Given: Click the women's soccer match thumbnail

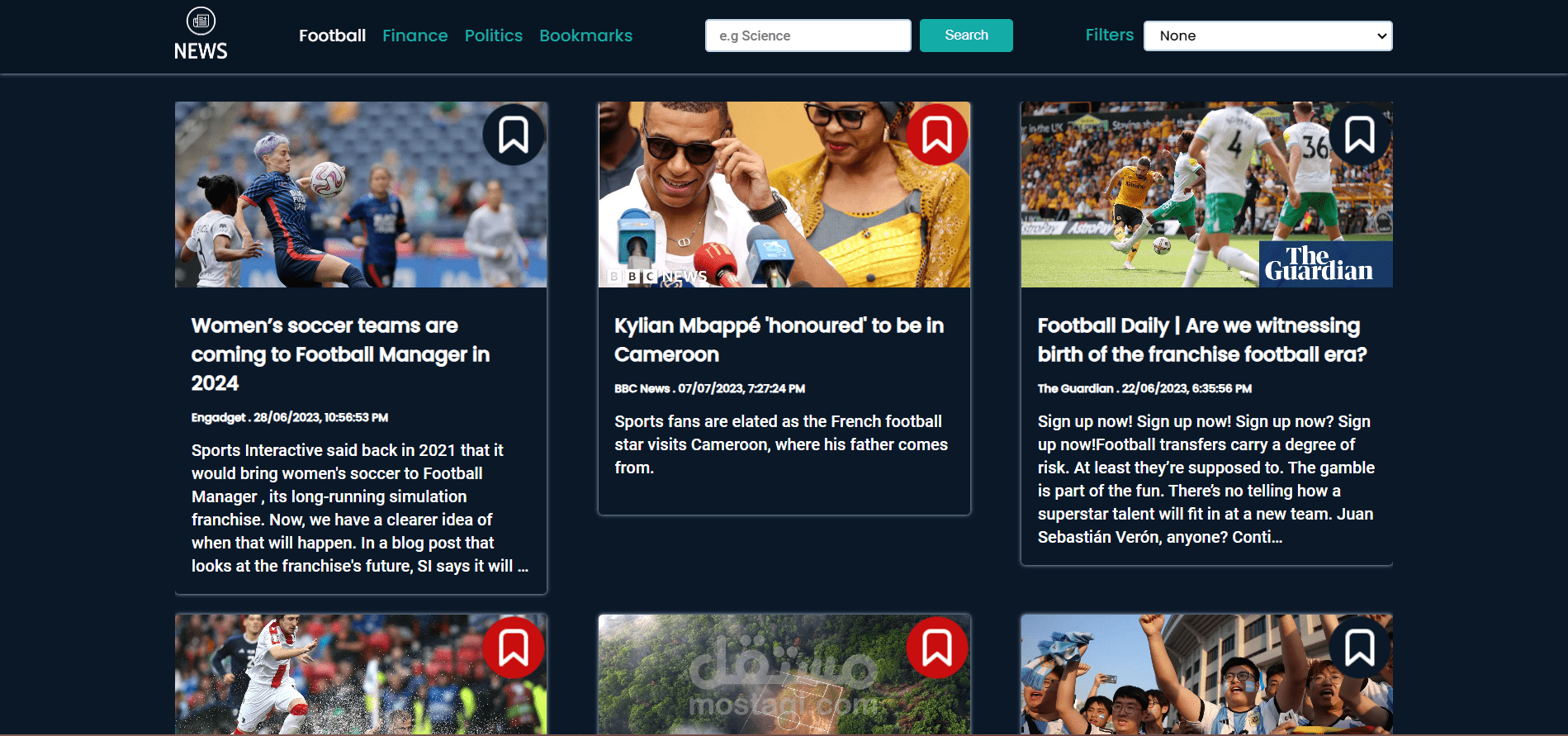Looking at the screenshot, I should click(x=361, y=195).
